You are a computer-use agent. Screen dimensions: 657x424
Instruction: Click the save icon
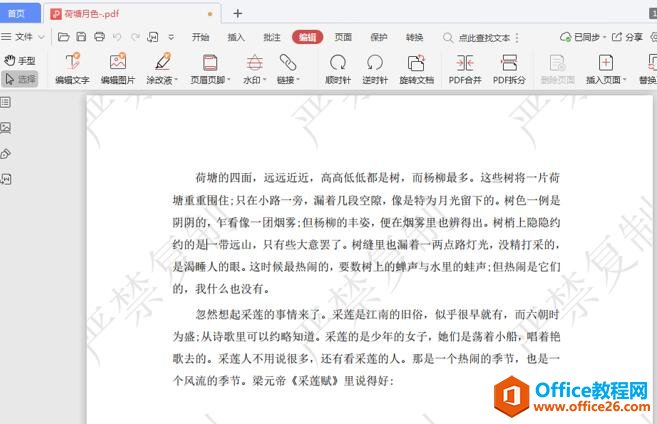tap(81, 37)
